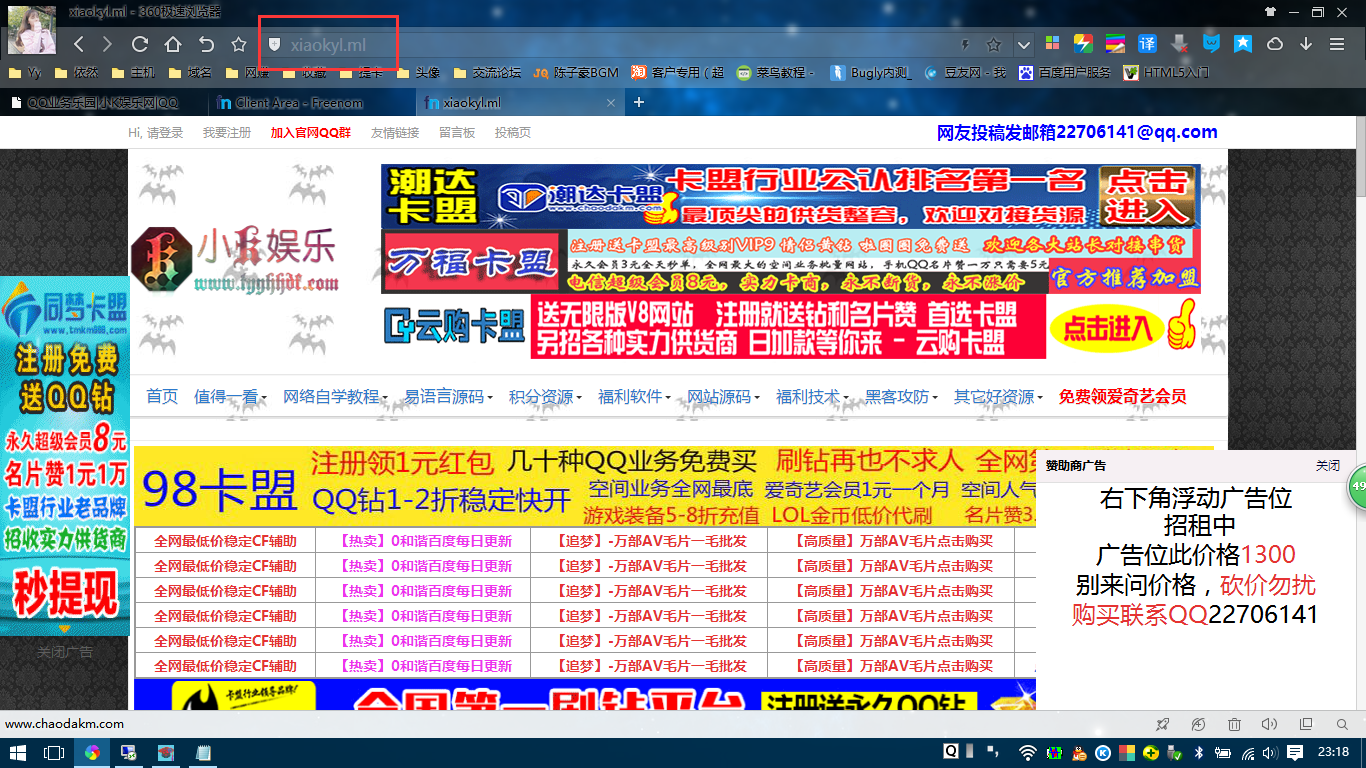The image size is (1366, 768).
Task: Click the gray download arrow with red X
Action: point(1179,44)
